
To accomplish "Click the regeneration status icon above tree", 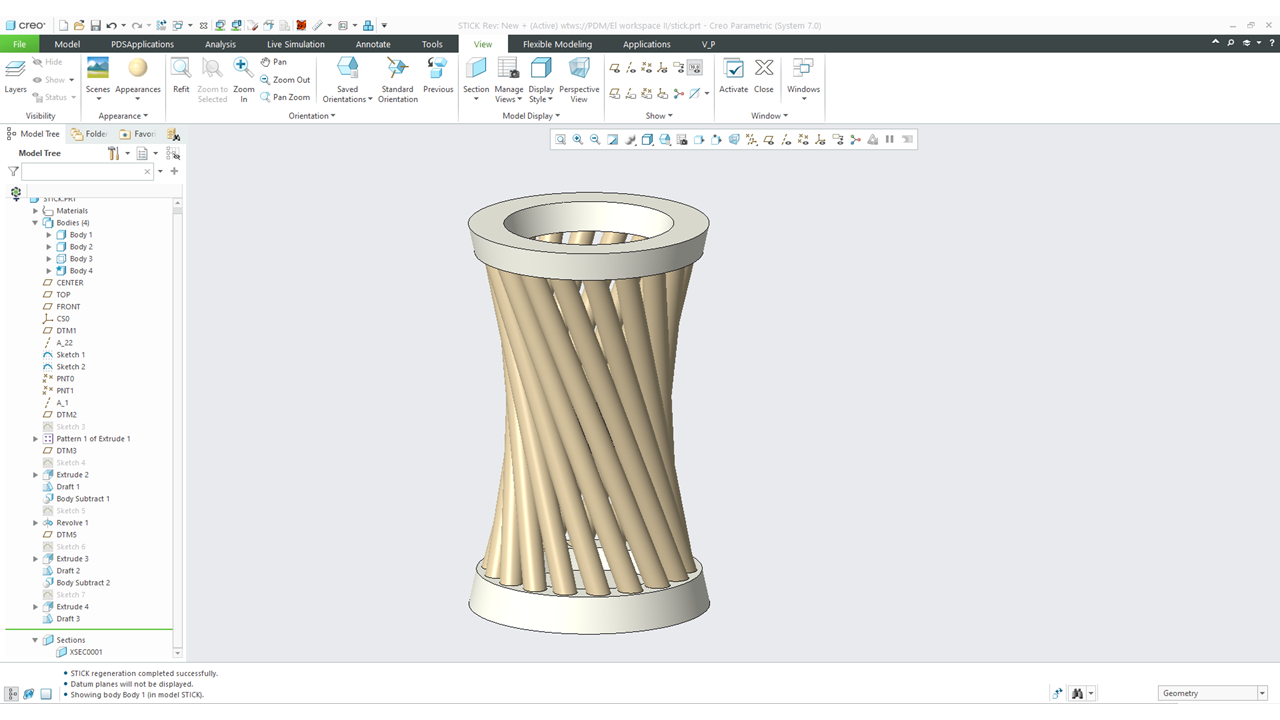I will pos(16,193).
